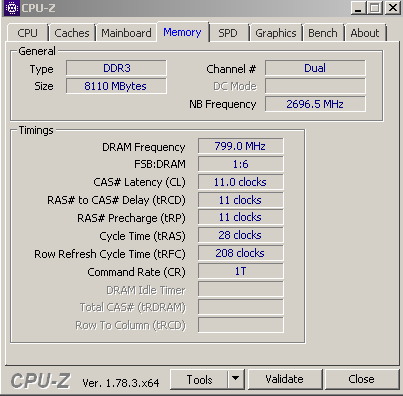403x396 pixels.
Task: Show the About tab
Action: (x=365, y=33)
